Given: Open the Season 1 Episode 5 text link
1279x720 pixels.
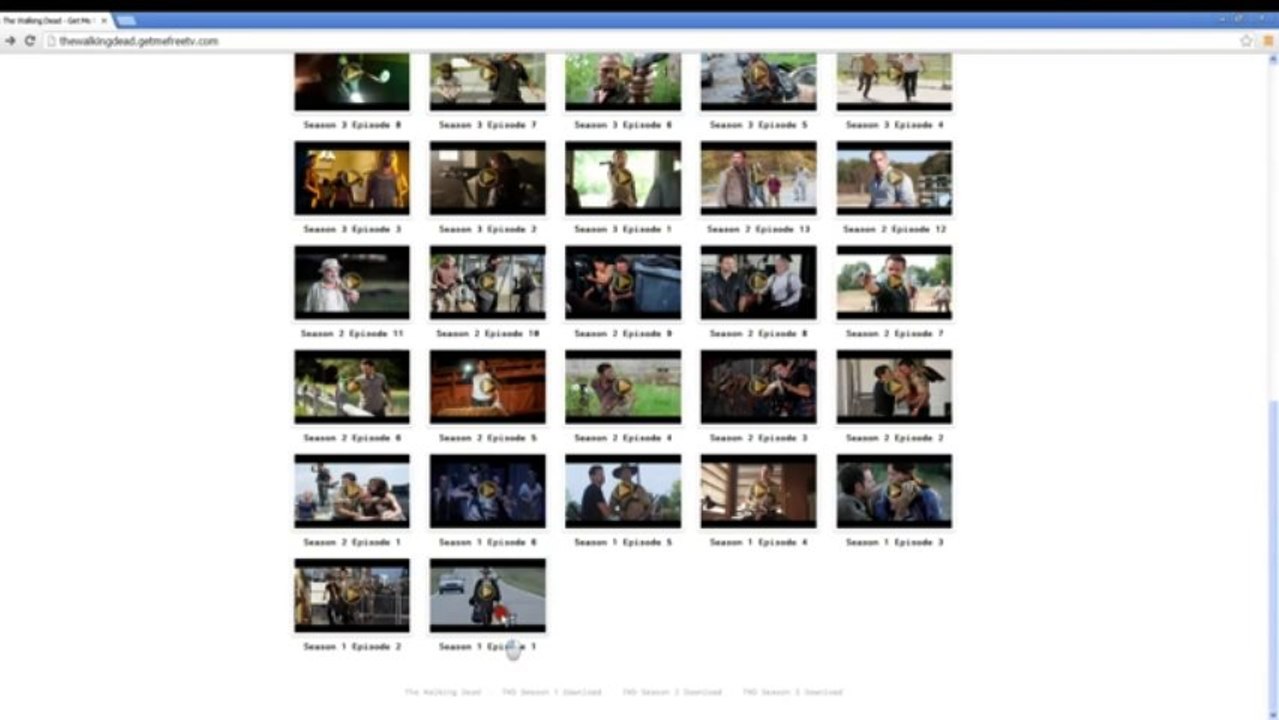Looking at the screenshot, I should click(623, 542).
